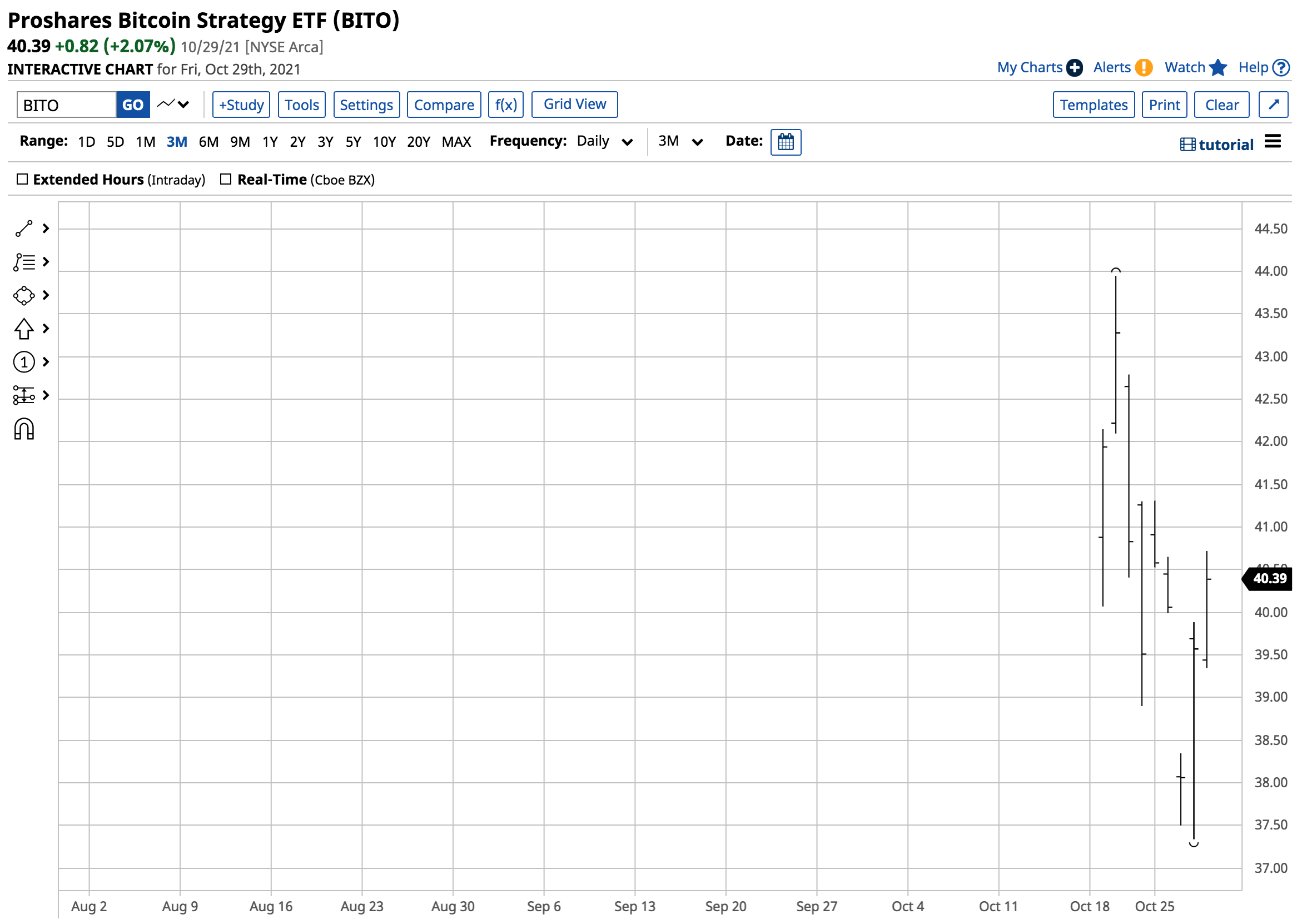
Task: Select the 5Y range
Action: coord(354,142)
